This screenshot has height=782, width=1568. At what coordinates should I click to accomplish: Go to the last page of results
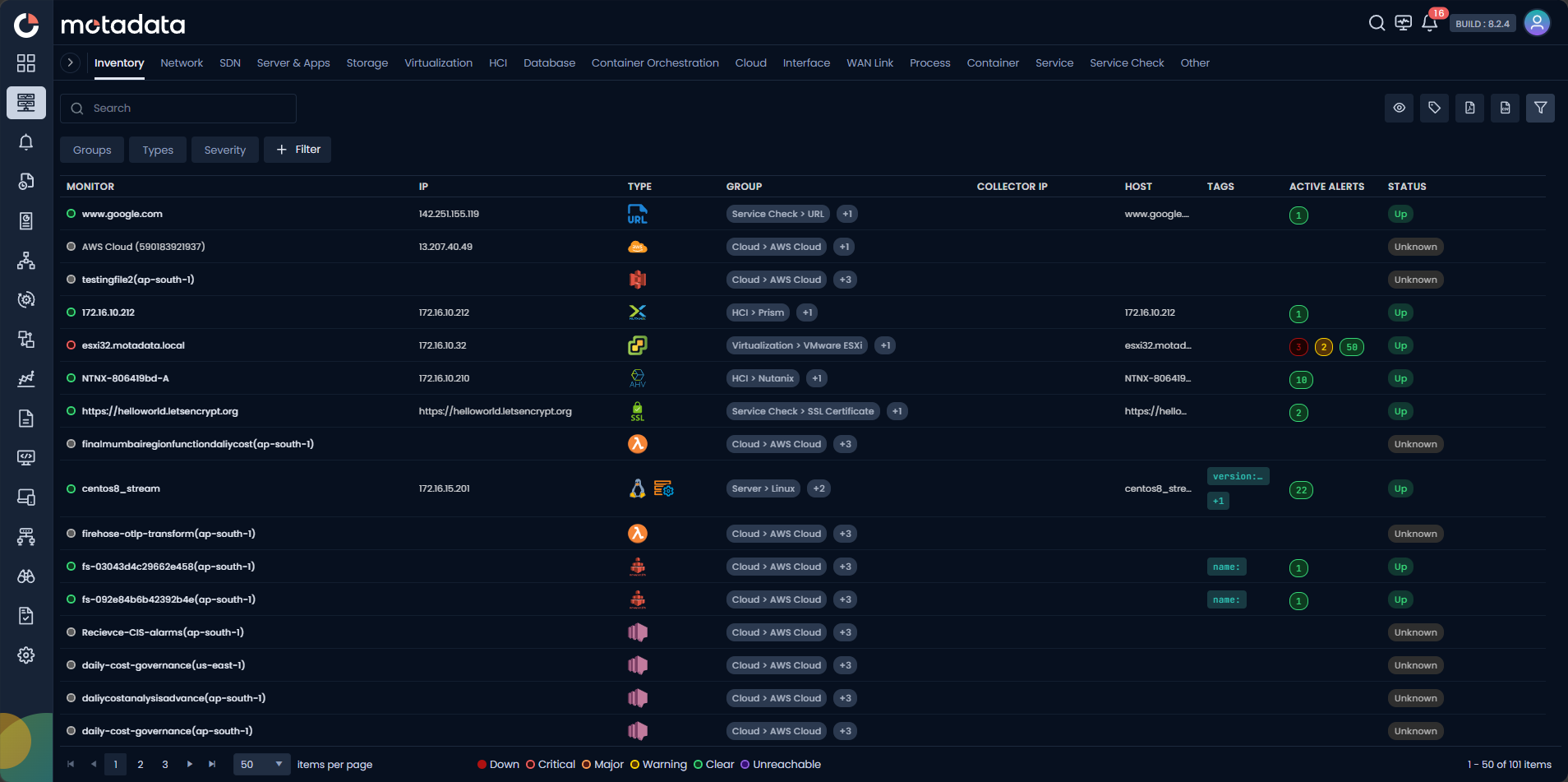tap(212, 764)
